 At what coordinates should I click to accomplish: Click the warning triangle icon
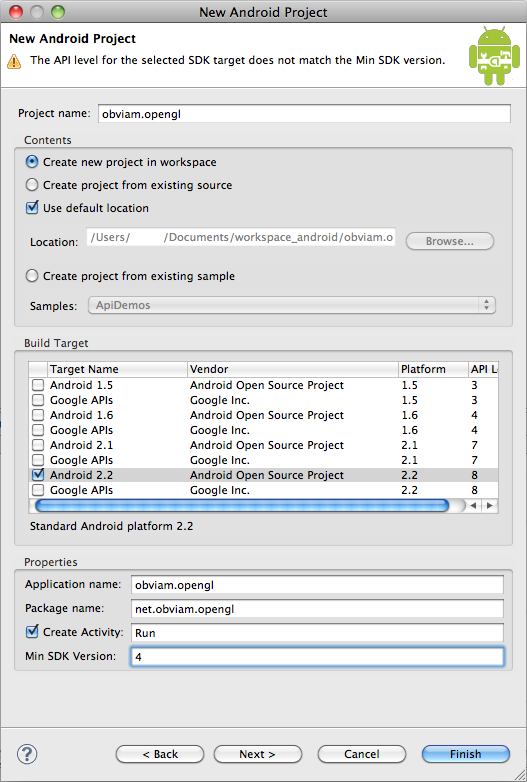tap(14, 62)
